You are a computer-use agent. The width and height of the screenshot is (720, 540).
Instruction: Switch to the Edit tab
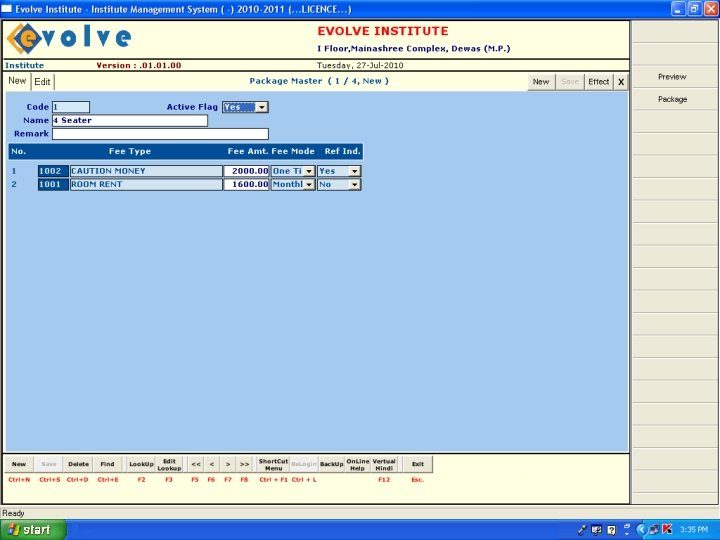click(42, 82)
